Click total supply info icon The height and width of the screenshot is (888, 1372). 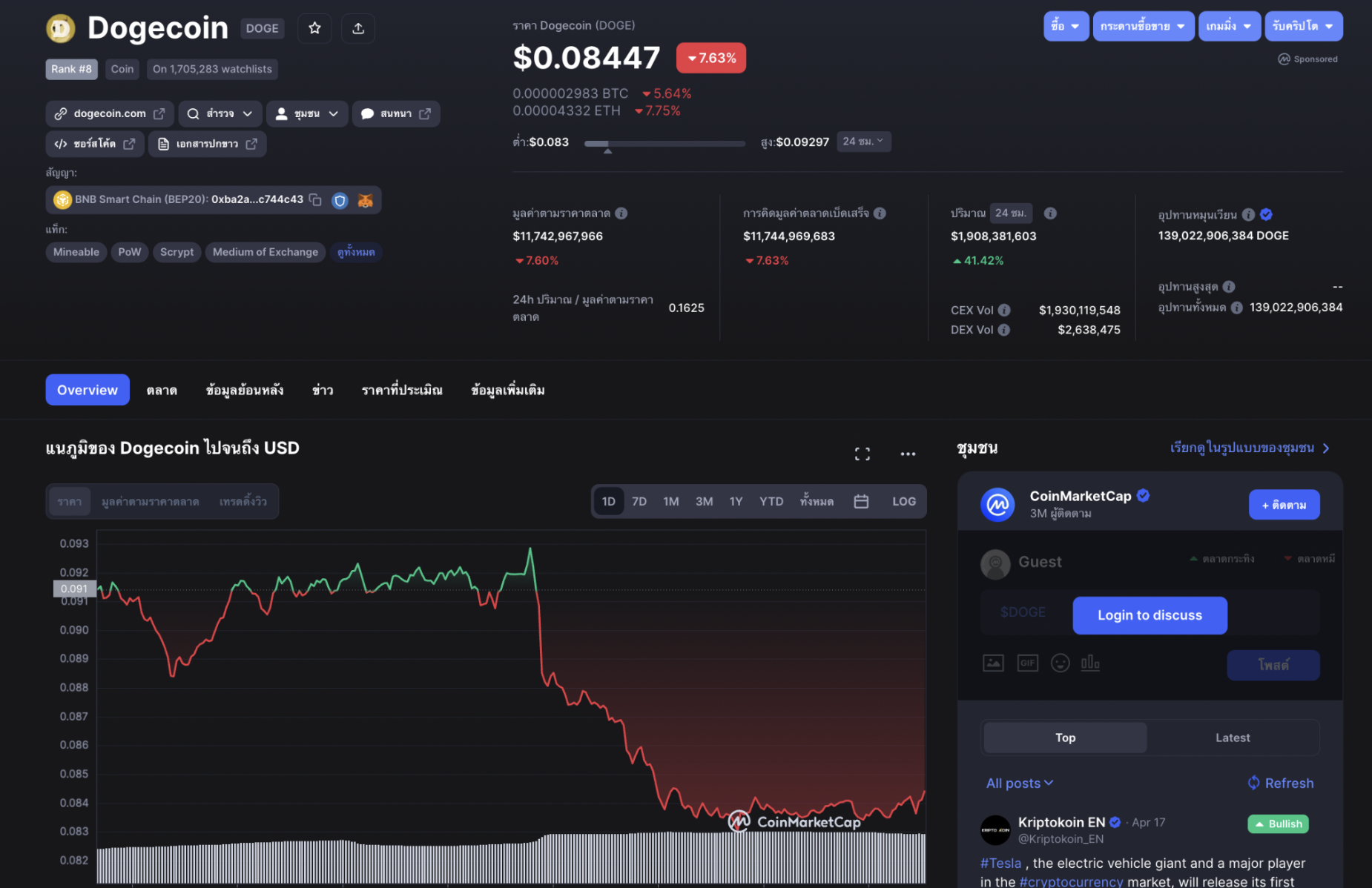1237,308
